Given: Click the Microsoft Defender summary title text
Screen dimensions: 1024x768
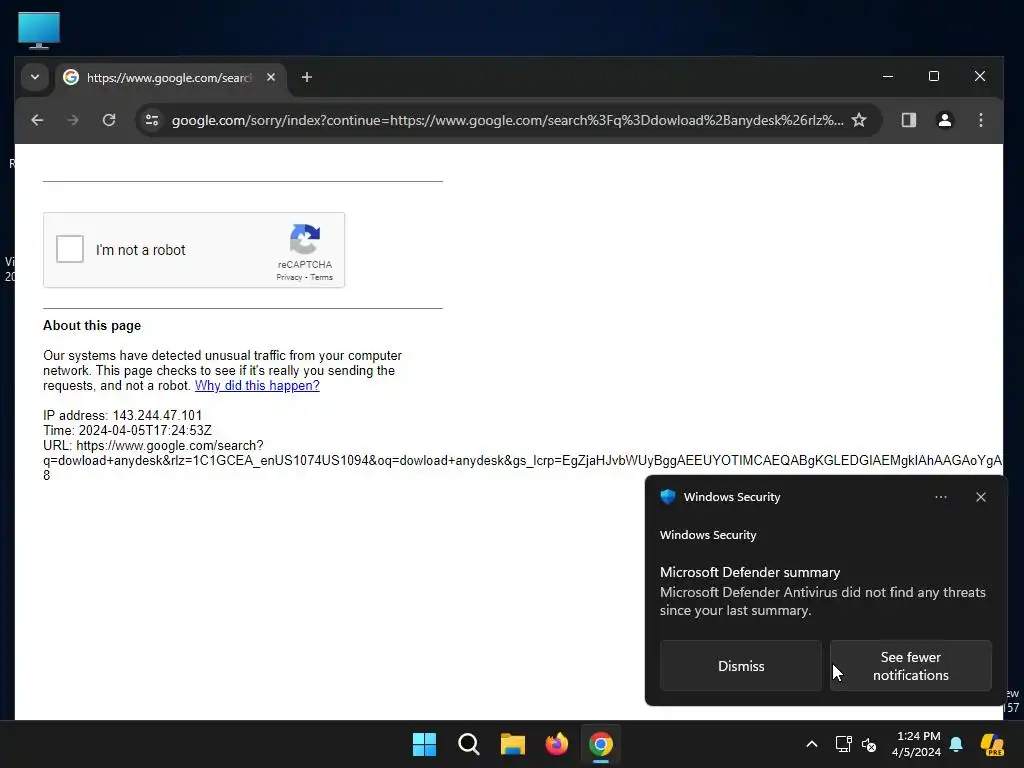Looking at the screenshot, I should [750, 572].
